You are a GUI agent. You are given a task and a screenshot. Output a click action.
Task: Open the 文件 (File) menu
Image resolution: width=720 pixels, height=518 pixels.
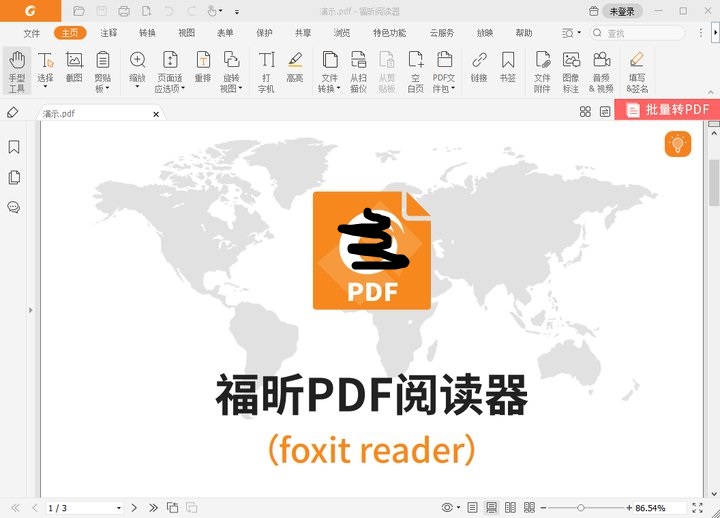coord(32,33)
